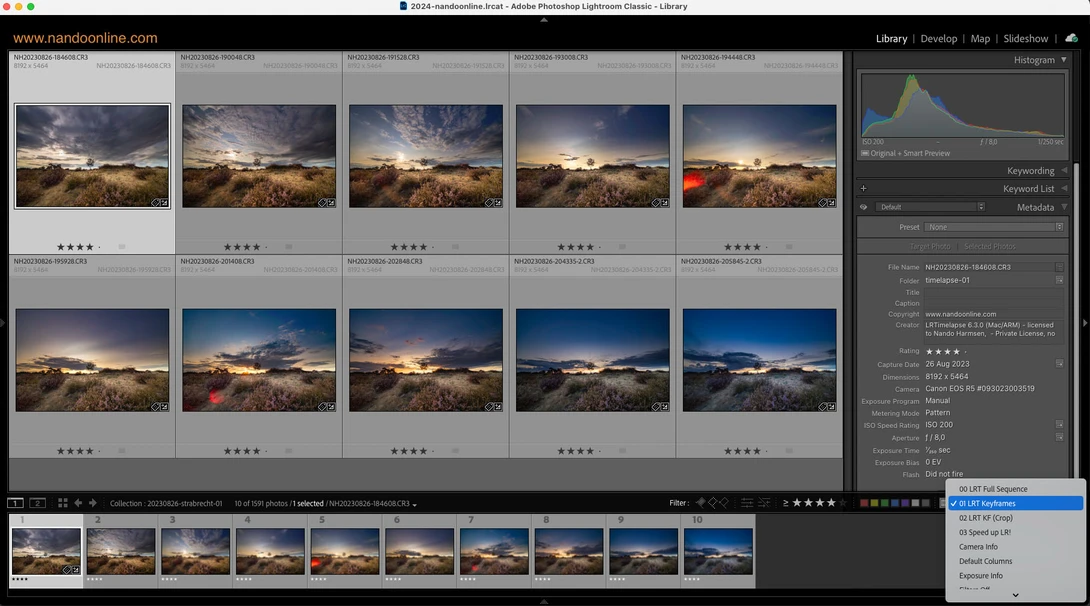The width and height of the screenshot is (1090, 606).
Task: Hide top module panel with arrow
Action: [544, 20]
